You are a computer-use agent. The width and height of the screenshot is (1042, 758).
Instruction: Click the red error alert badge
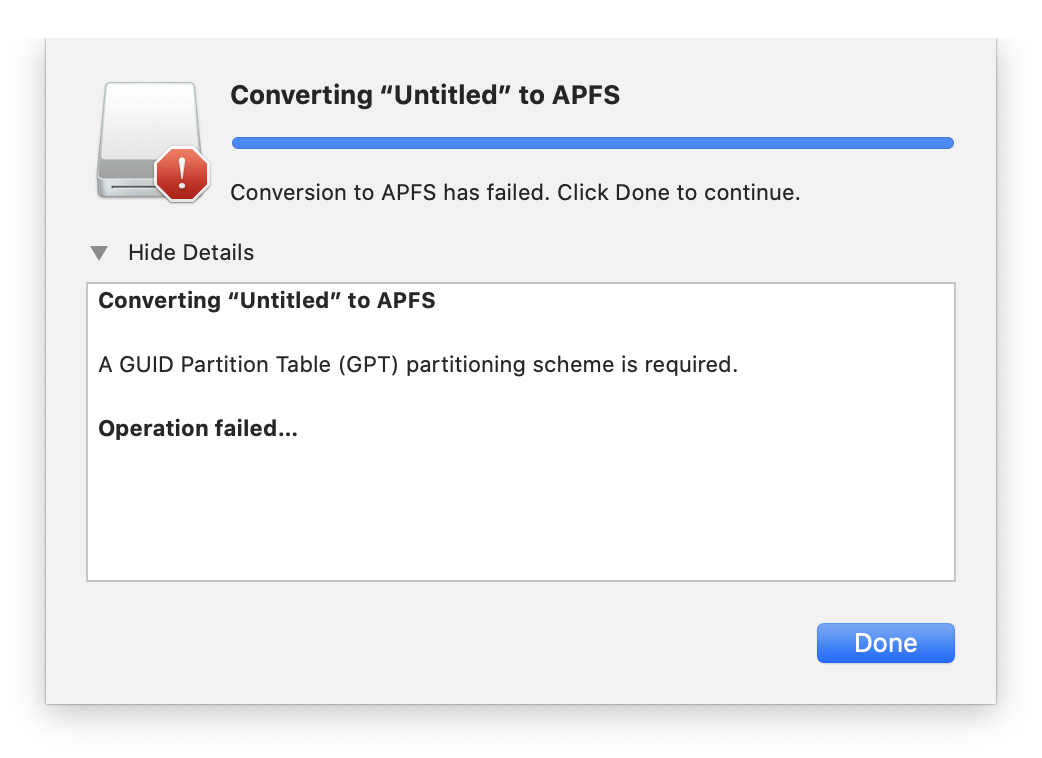pyautogui.click(x=182, y=174)
